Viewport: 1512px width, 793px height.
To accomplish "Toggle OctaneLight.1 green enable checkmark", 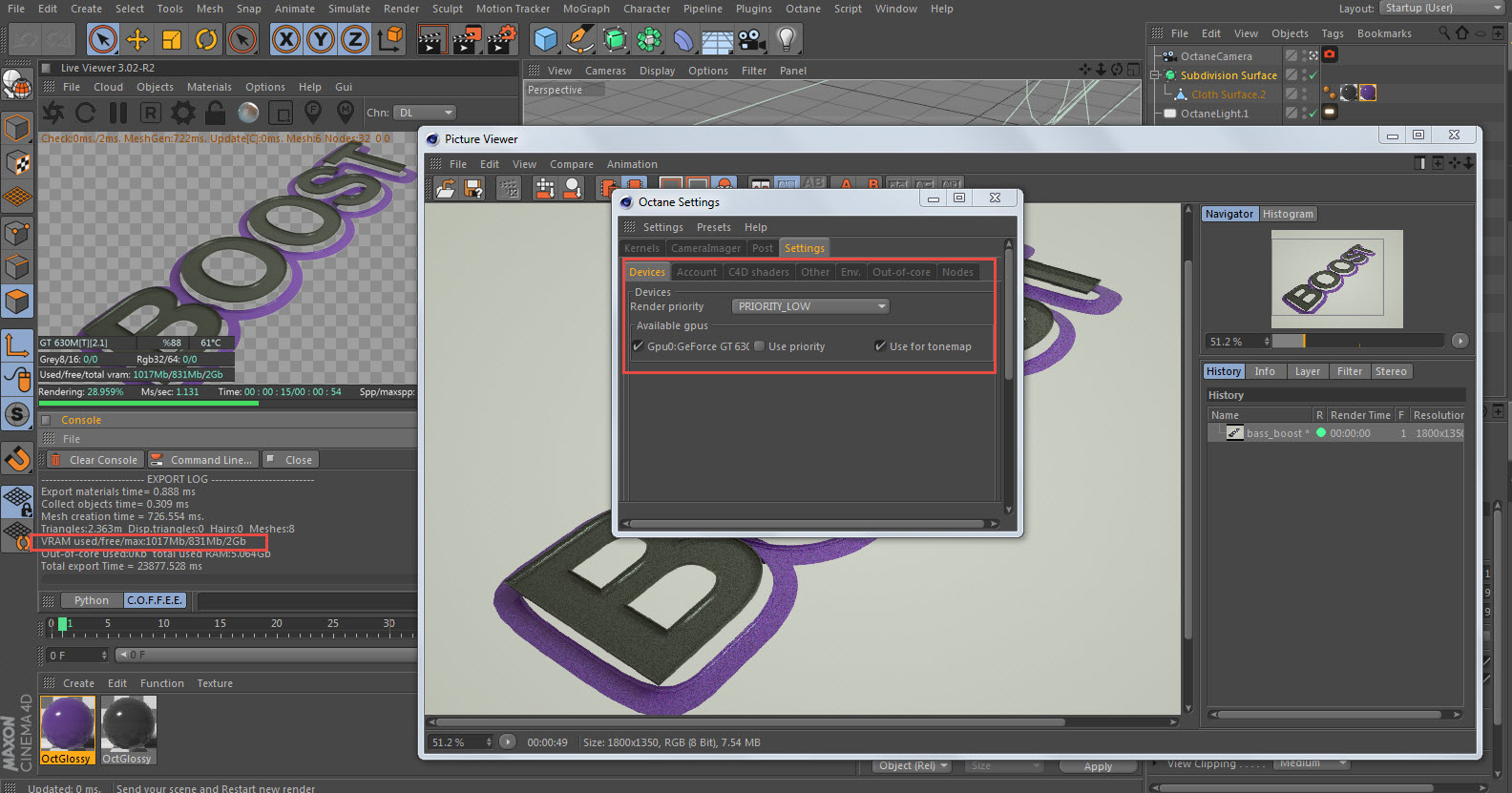I will [x=1313, y=114].
